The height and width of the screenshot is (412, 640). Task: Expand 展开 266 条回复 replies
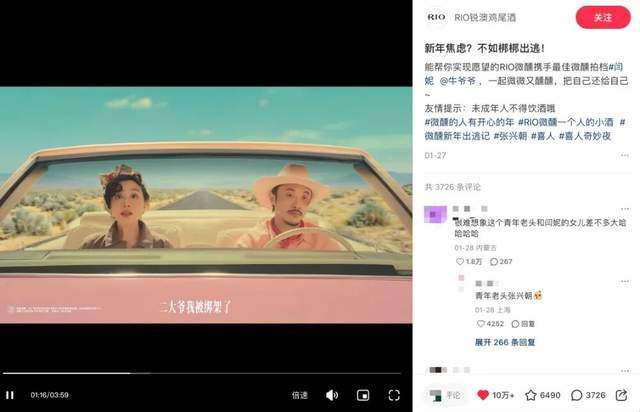(505, 342)
